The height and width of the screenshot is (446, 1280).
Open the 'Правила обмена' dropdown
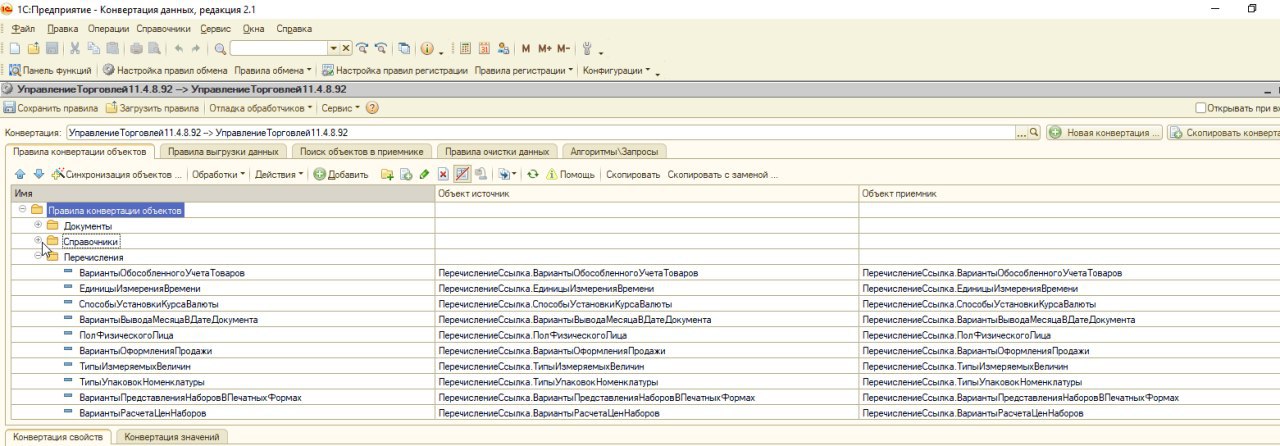[x=273, y=71]
